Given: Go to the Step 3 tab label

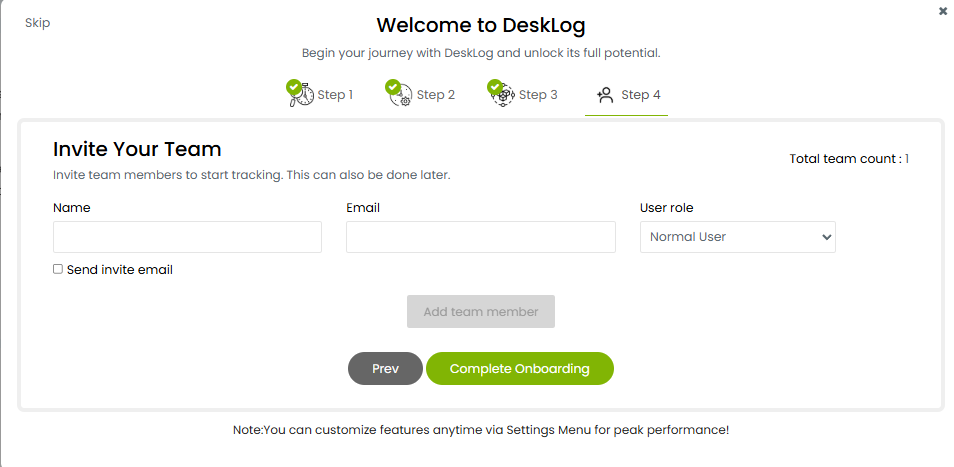Looking at the screenshot, I should [538, 95].
